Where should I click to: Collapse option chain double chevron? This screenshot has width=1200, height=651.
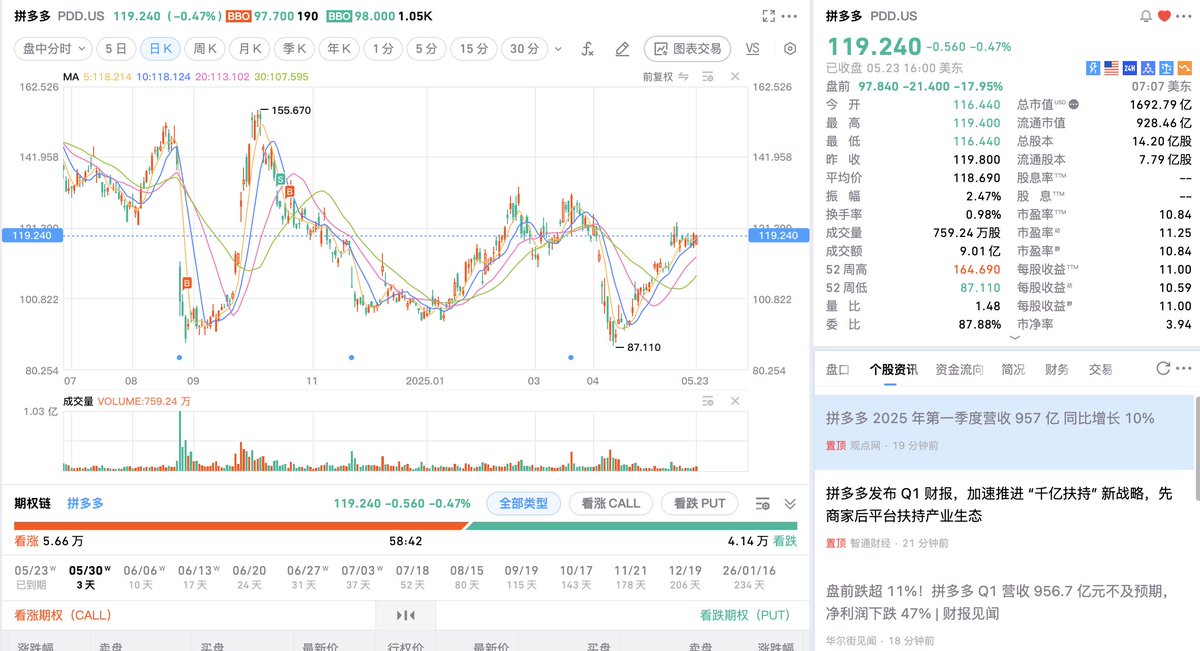pyautogui.click(x=790, y=503)
